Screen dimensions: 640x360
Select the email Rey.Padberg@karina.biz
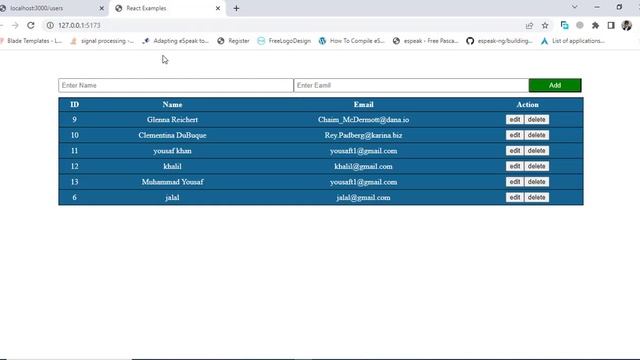363,135
